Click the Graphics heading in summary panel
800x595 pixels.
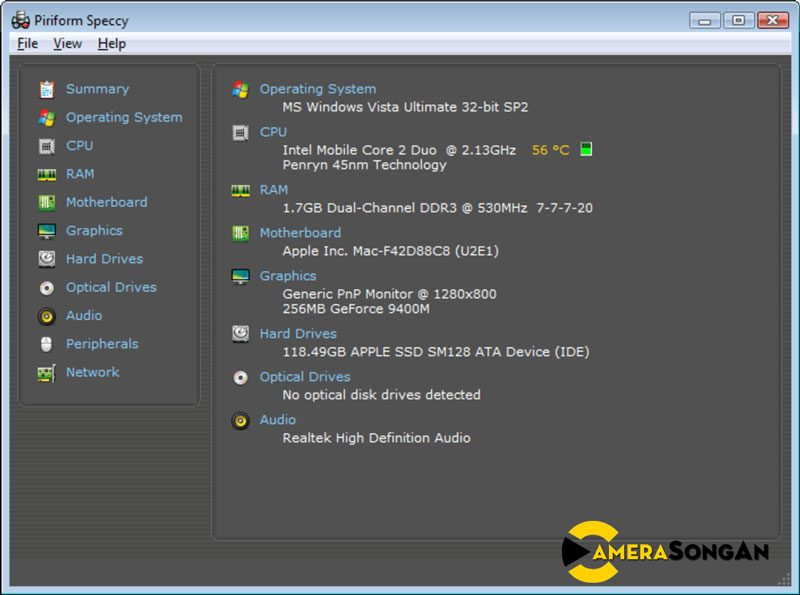coord(288,276)
